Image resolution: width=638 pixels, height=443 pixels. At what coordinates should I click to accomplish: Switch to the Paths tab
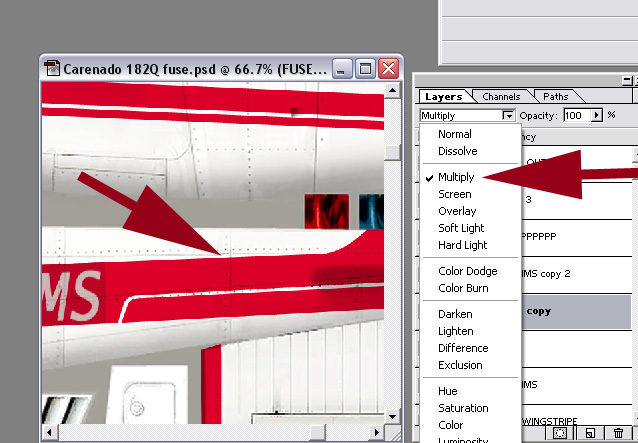tap(556, 97)
